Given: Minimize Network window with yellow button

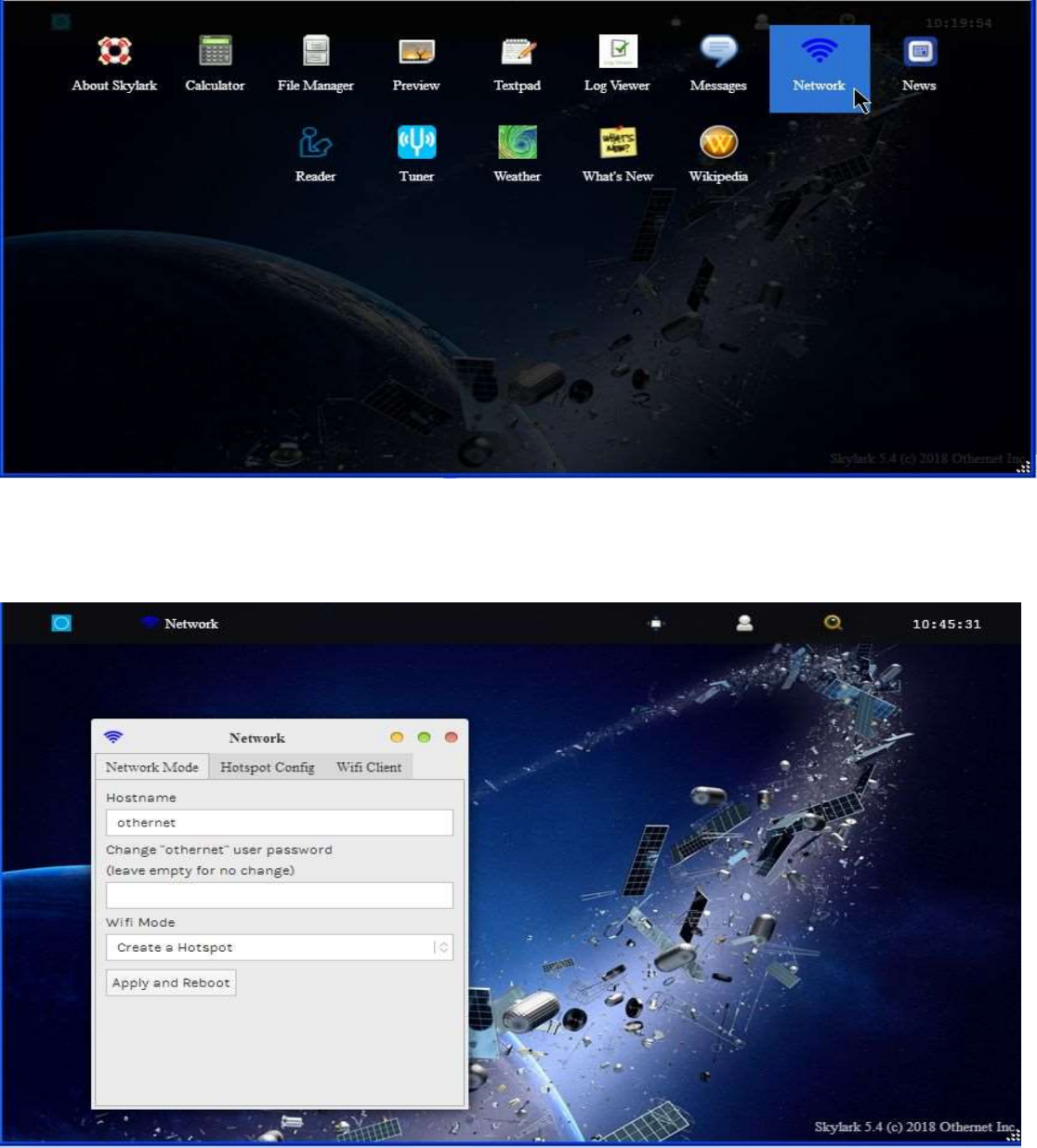Looking at the screenshot, I should tap(397, 737).
